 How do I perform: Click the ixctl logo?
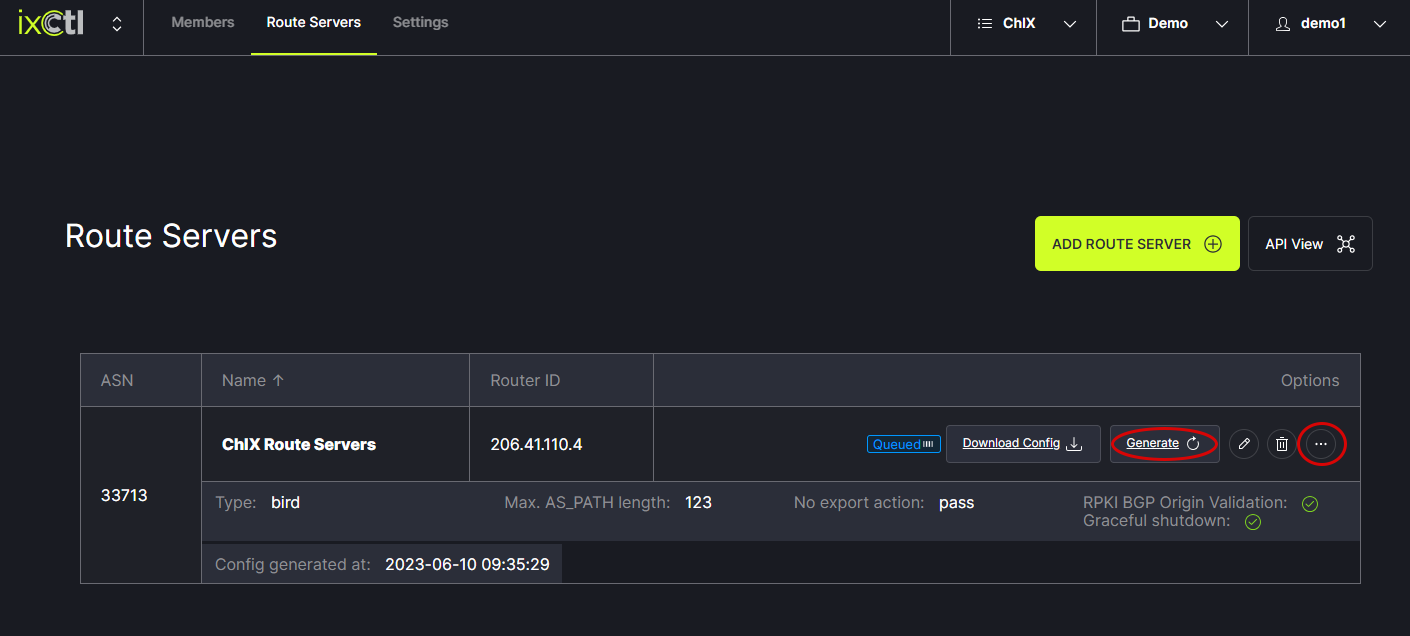click(x=51, y=24)
